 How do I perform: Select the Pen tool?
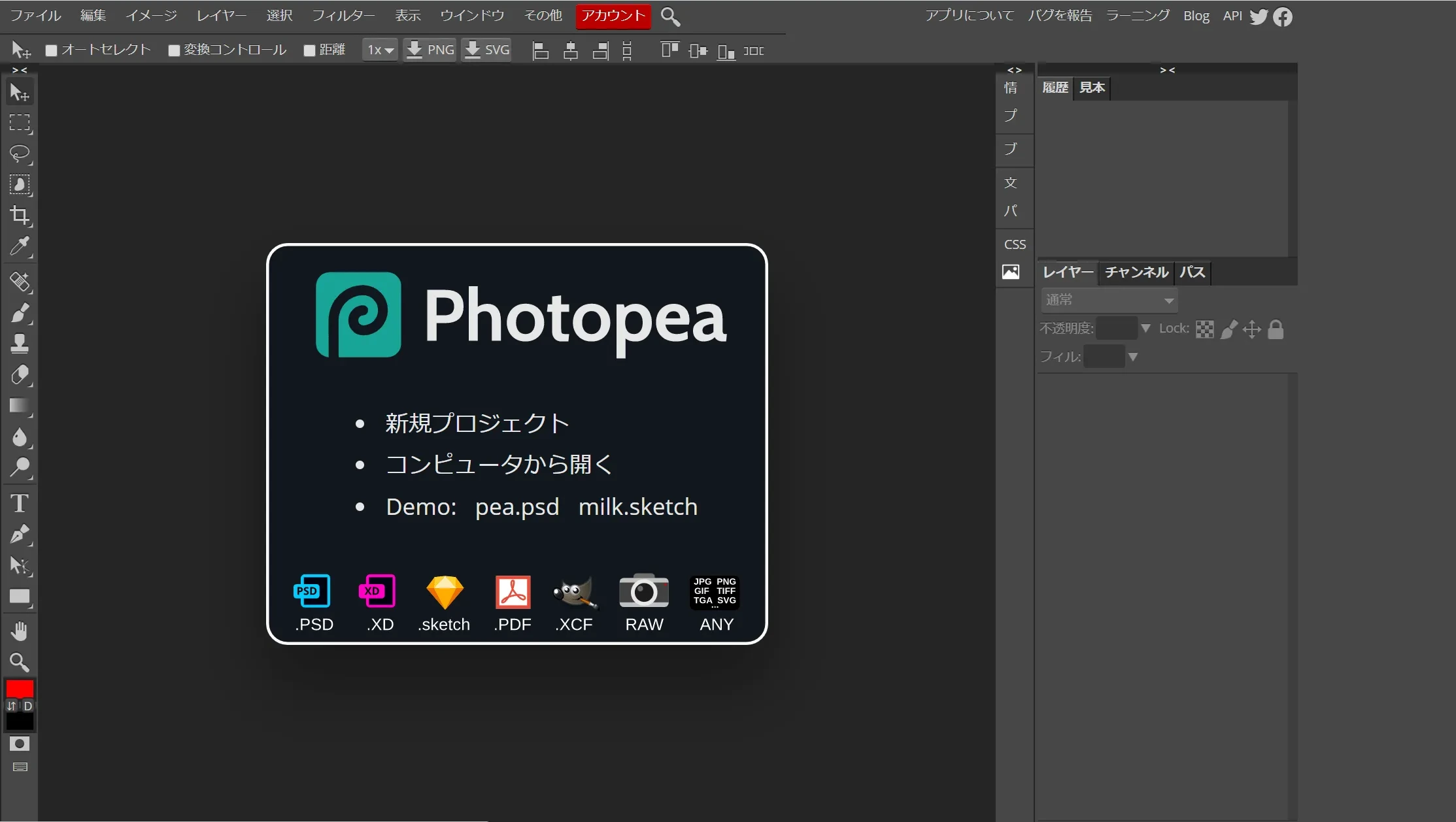(x=20, y=534)
